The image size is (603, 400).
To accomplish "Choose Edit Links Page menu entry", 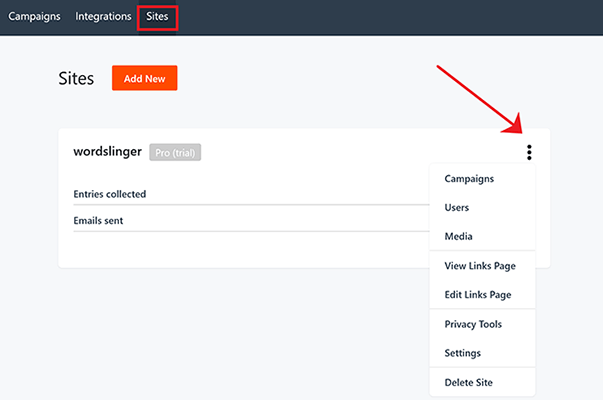I will (478, 295).
